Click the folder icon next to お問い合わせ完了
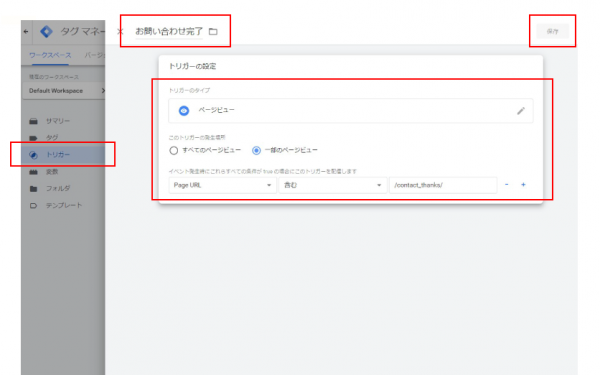Image resolution: width=600 pixels, height=375 pixels. pyautogui.click(x=213, y=32)
